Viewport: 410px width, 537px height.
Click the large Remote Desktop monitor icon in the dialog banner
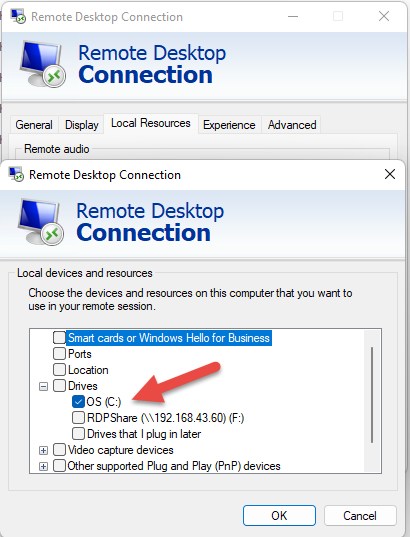tap(41, 222)
